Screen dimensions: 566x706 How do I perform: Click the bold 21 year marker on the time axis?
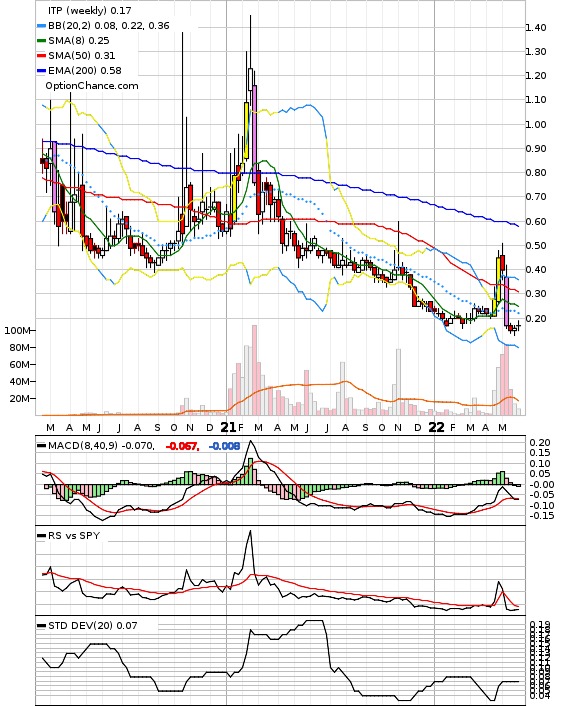pos(228,427)
